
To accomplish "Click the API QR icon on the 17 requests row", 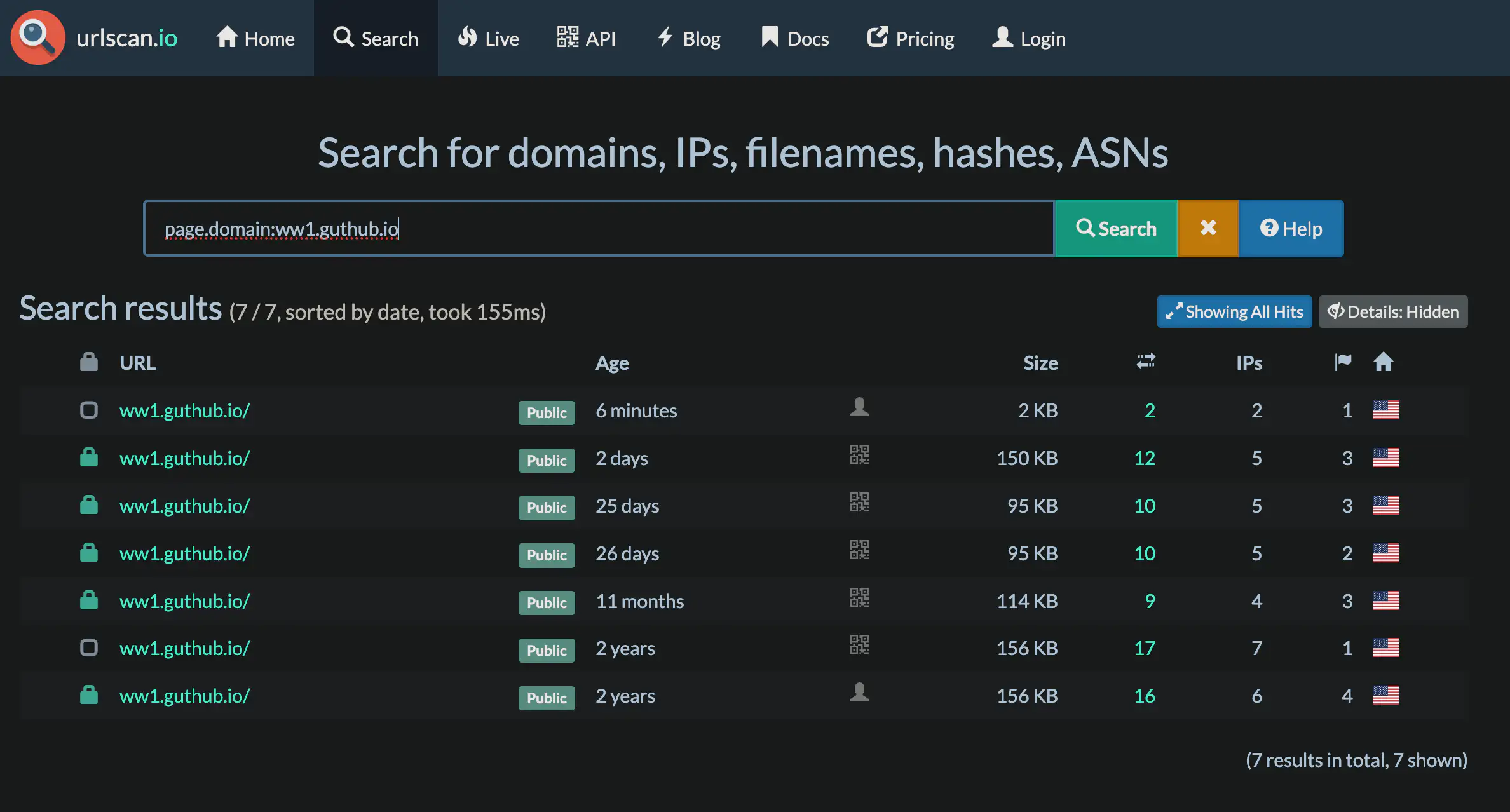I will click(x=859, y=644).
